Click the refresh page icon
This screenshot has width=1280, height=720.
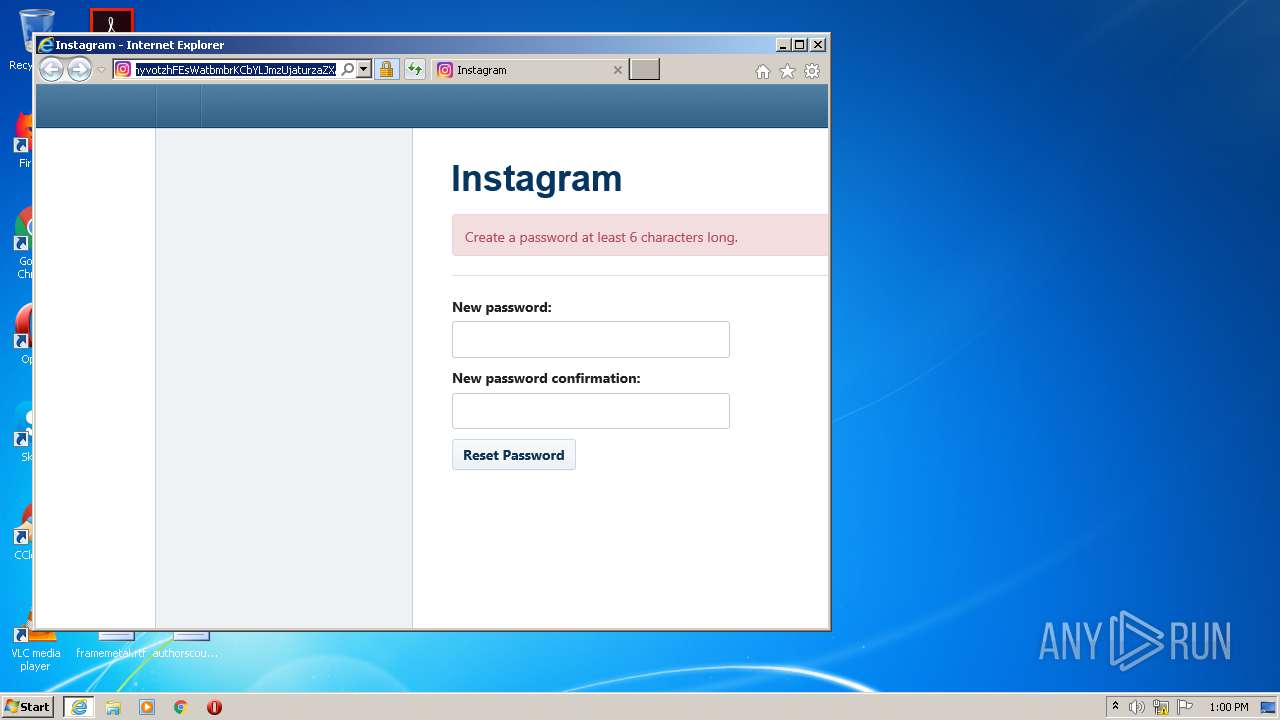tap(415, 69)
